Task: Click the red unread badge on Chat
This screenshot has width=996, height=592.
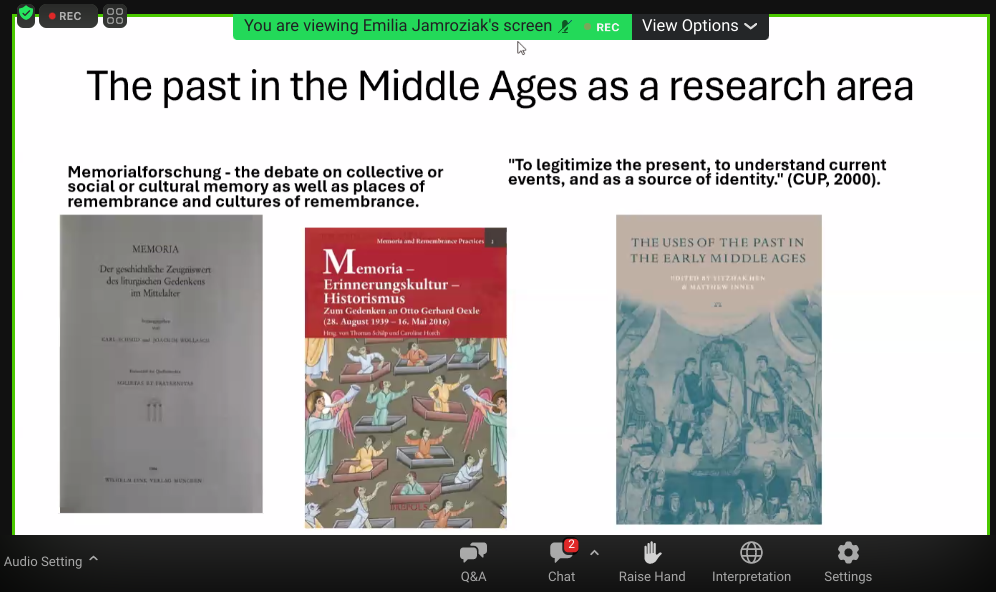Action: (x=571, y=545)
